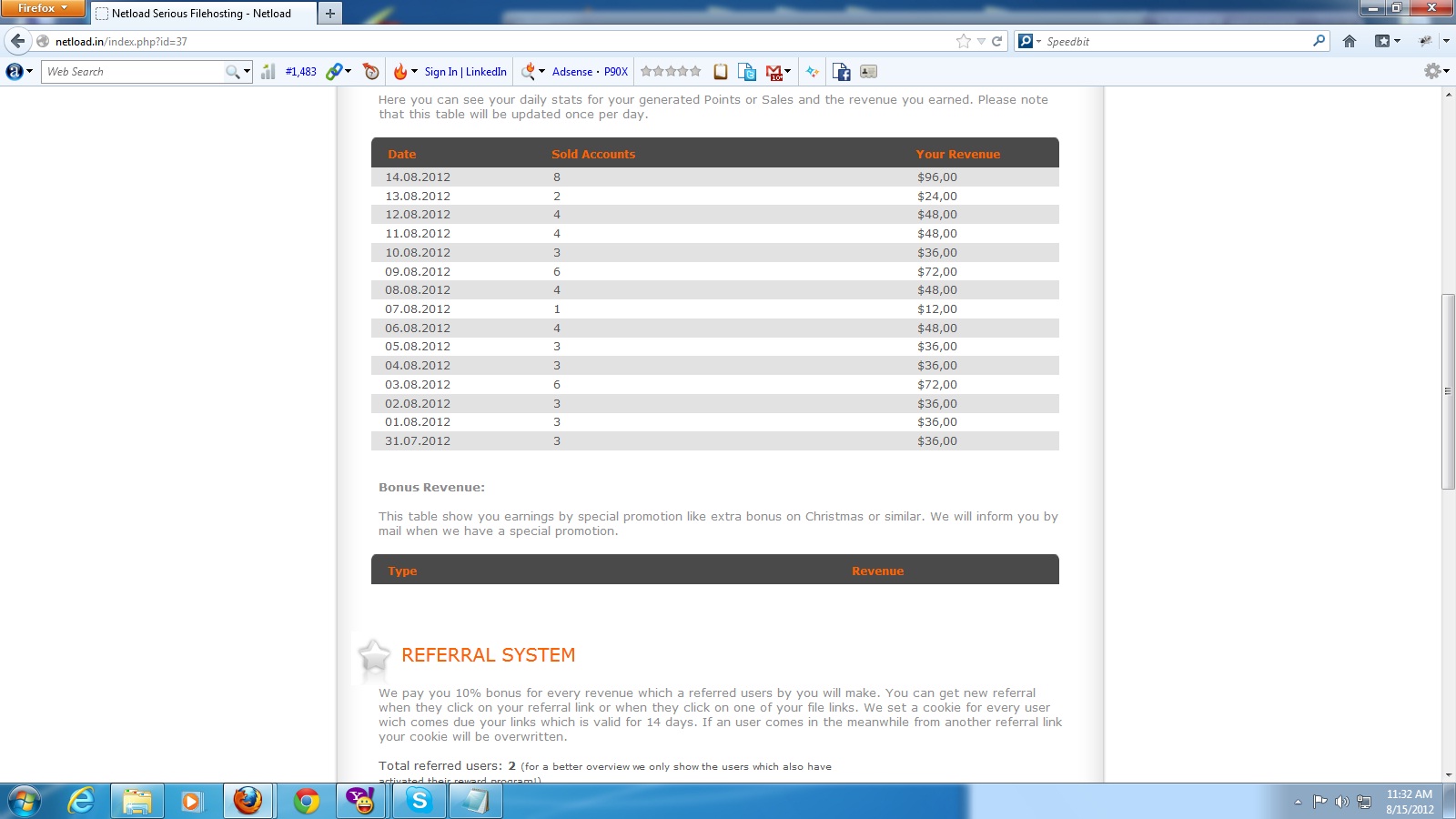This screenshot has height=819, width=1456.
Task: Click the bug add-on icon in toolbar
Action: [x=1425, y=41]
